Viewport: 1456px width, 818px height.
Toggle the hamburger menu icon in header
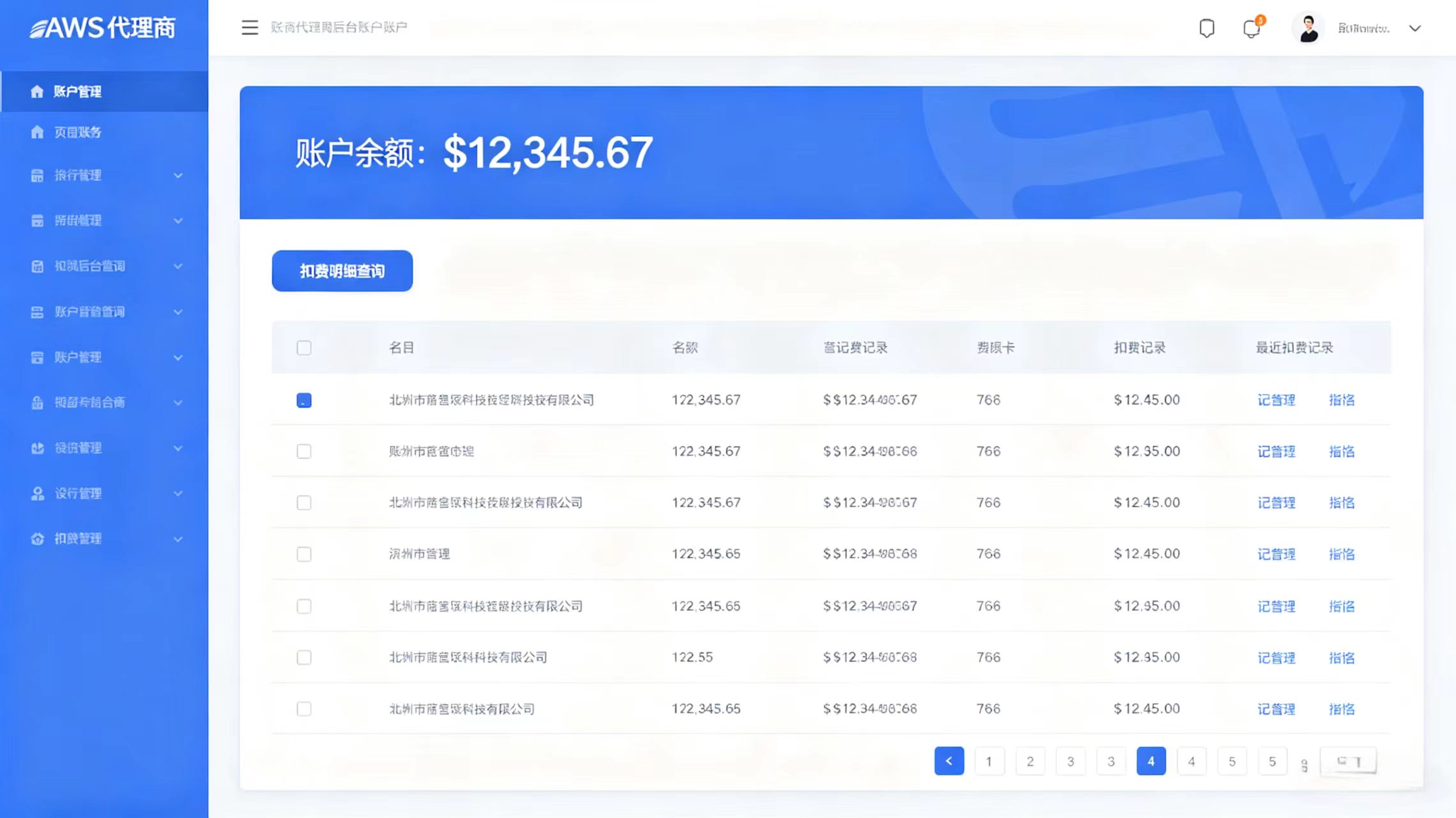[x=250, y=27]
